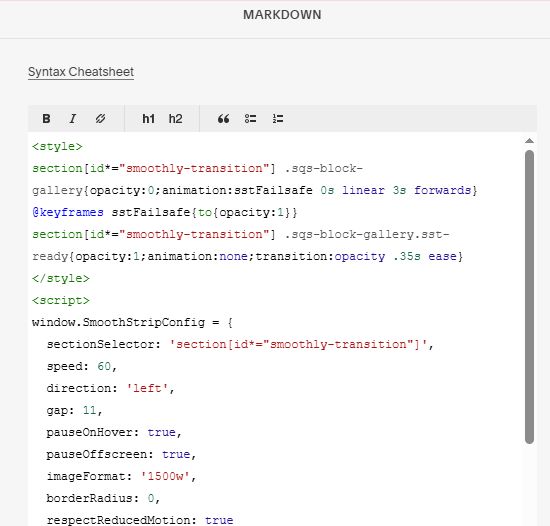Click the editor's vertical scrollbar thumb
The width and height of the screenshot is (550, 526).
tap(529, 297)
